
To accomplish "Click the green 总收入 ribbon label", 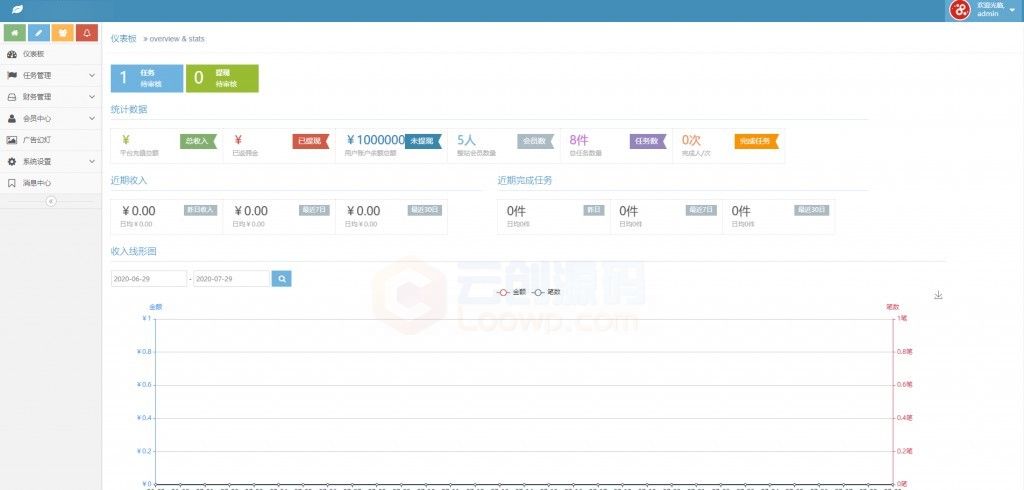I will click(198, 141).
